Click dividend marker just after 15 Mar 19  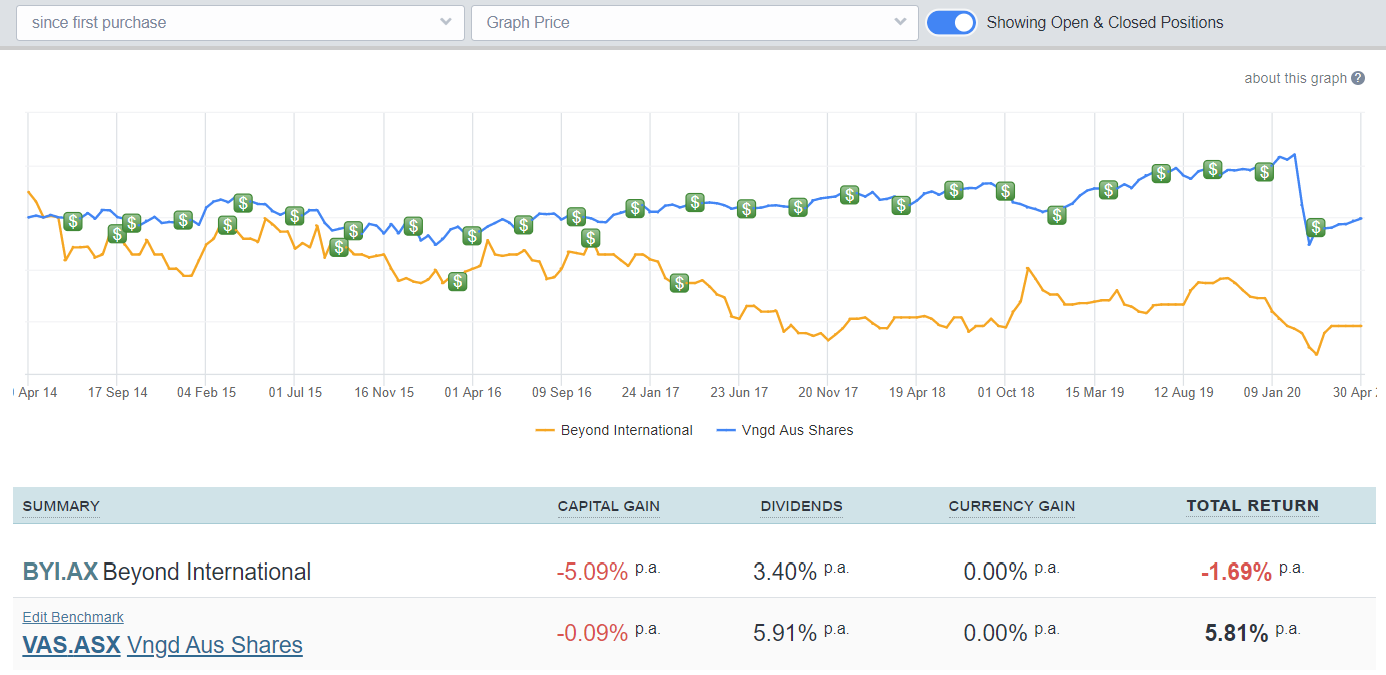click(x=1108, y=189)
